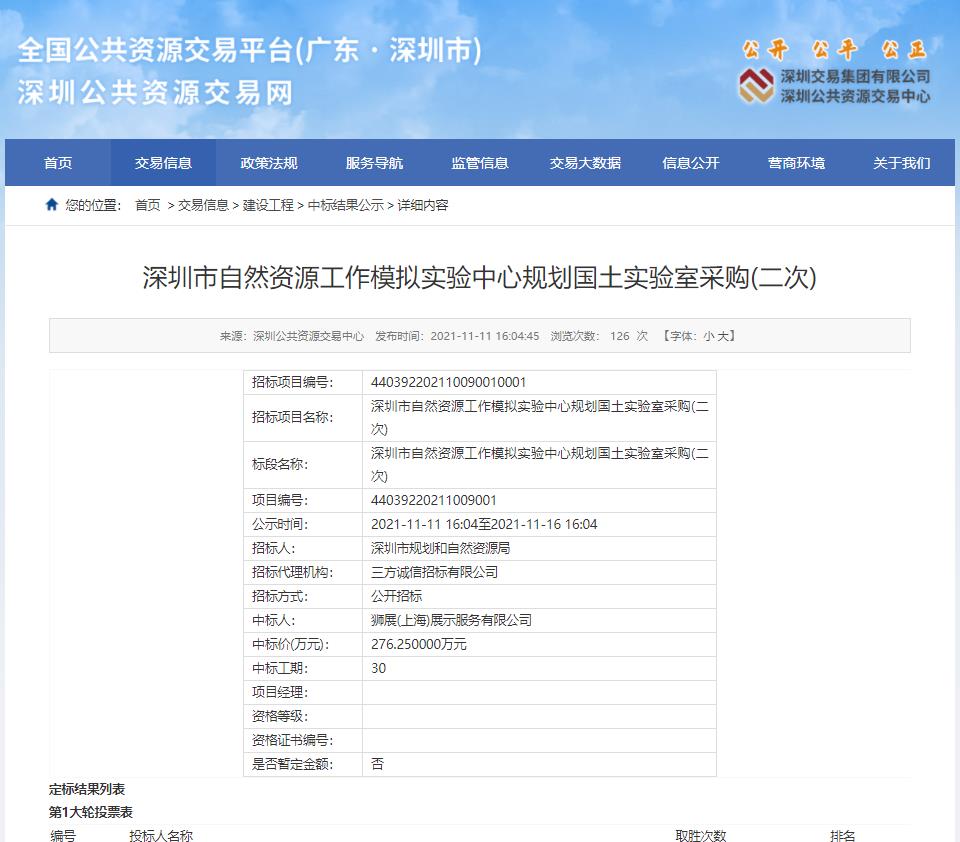The height and width of the screenshot is (842, 960).
Task: Click the 资格等级: label
Action: pyautogui.click(x=280, y=716)
